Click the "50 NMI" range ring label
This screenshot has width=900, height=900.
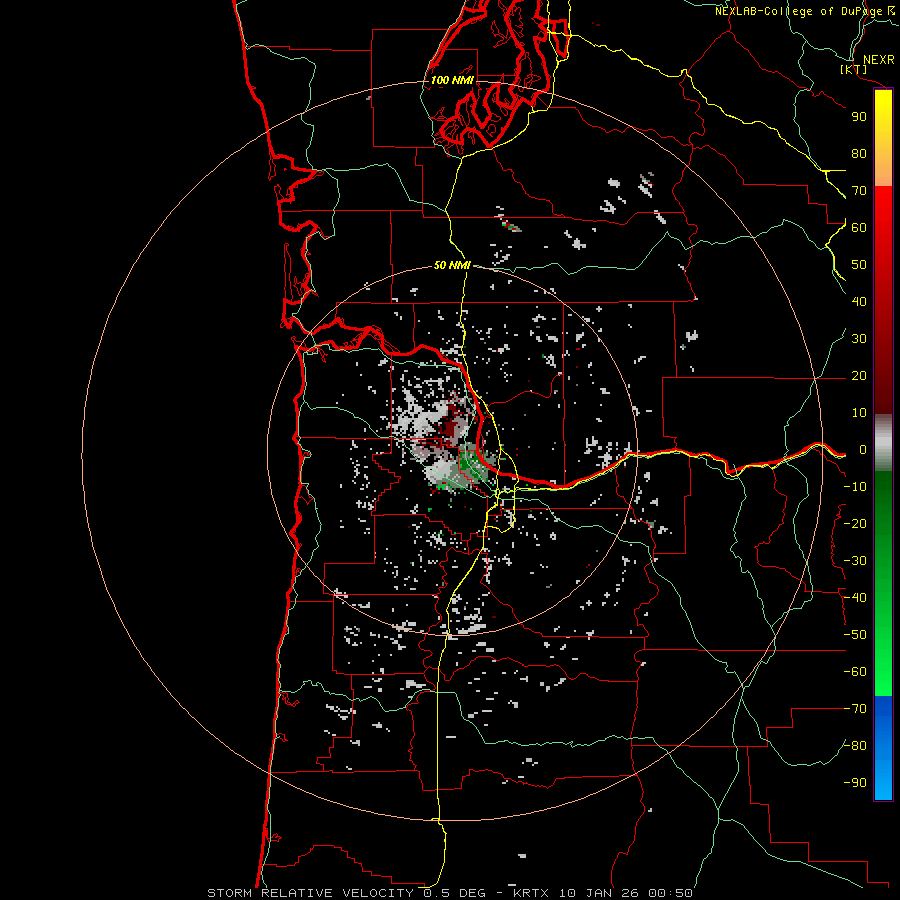coord(452,265)
